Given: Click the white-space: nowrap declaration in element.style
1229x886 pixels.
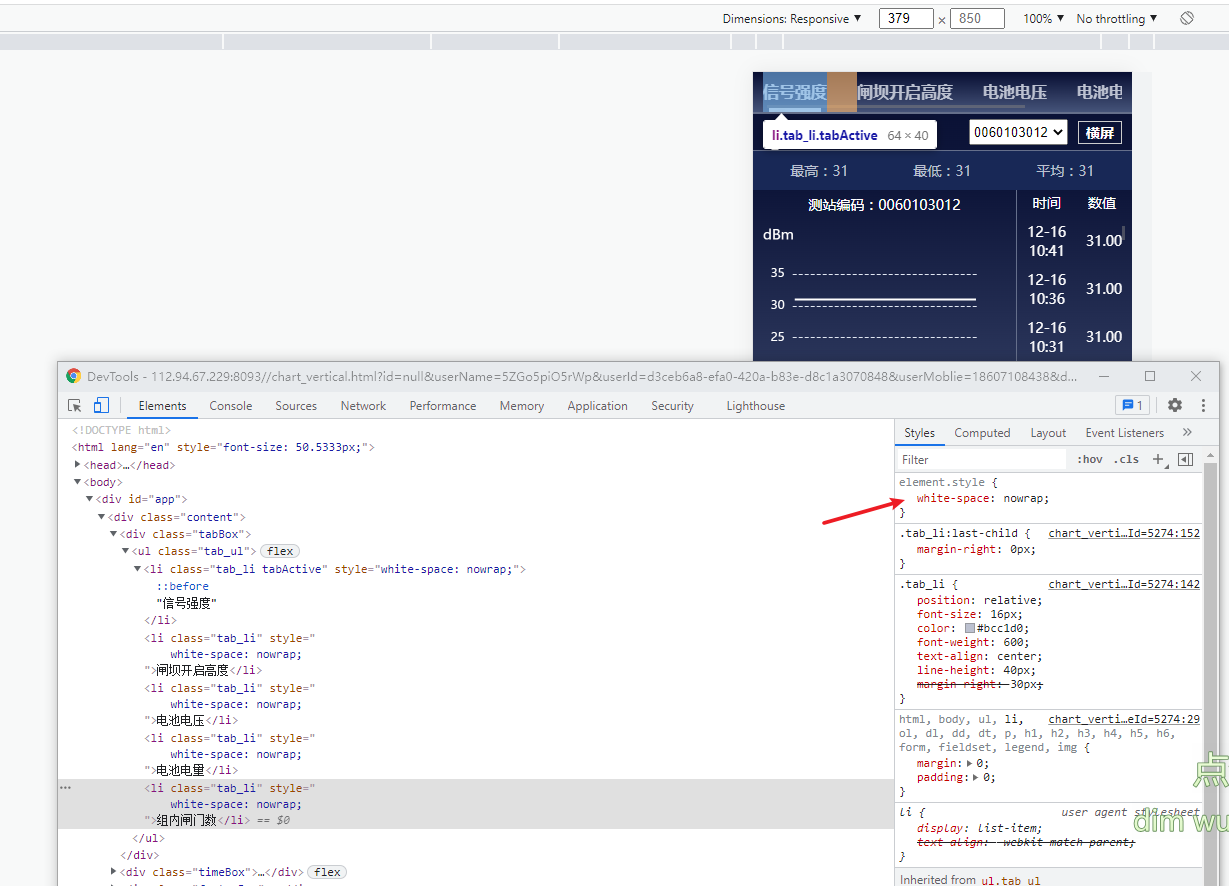Looking at the screenshot, I should point(983,498).
